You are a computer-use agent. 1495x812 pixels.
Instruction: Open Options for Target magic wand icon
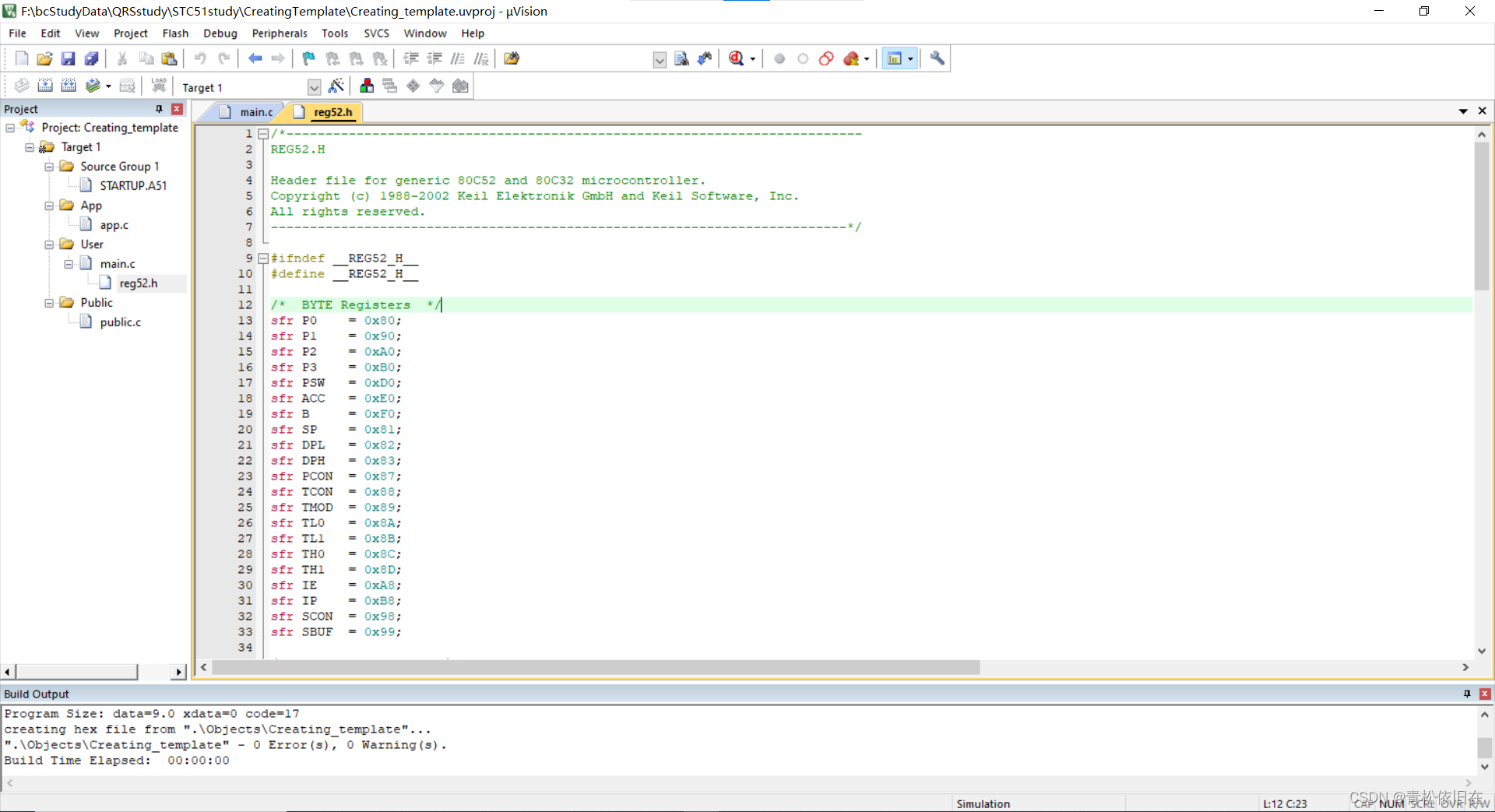point(336,86)
